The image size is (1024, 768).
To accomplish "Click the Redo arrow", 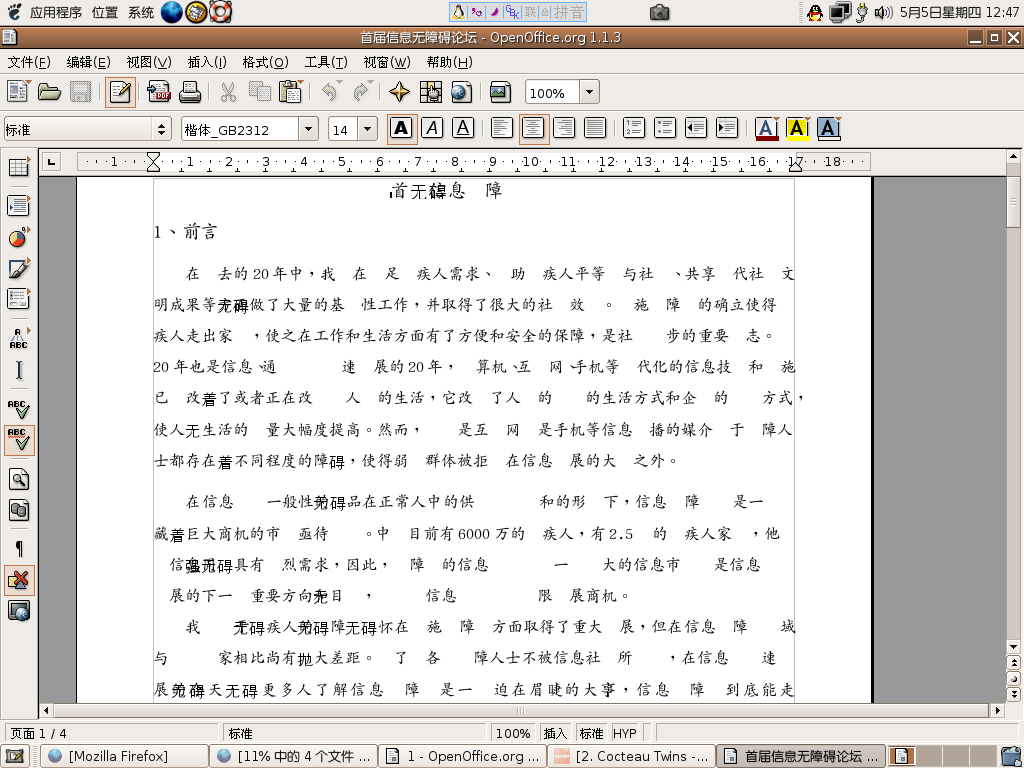I will click(362, 92).
